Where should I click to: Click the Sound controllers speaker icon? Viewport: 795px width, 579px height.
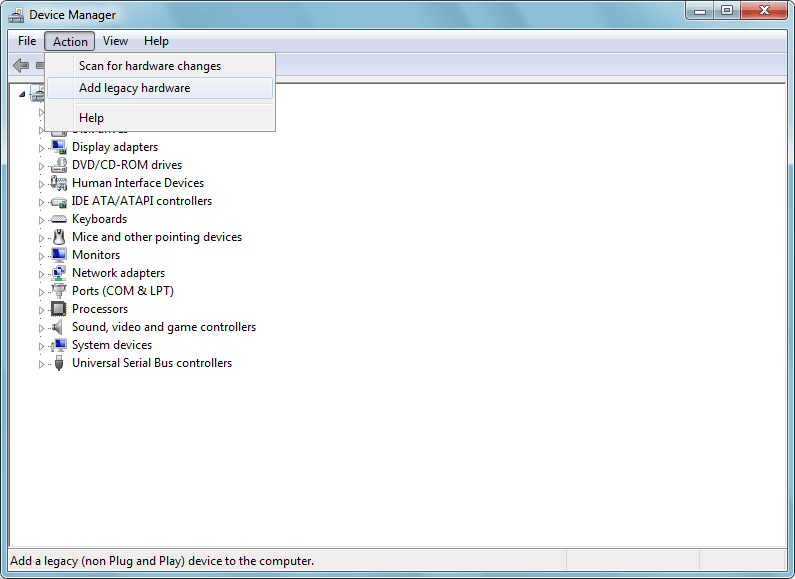point(59,327)
